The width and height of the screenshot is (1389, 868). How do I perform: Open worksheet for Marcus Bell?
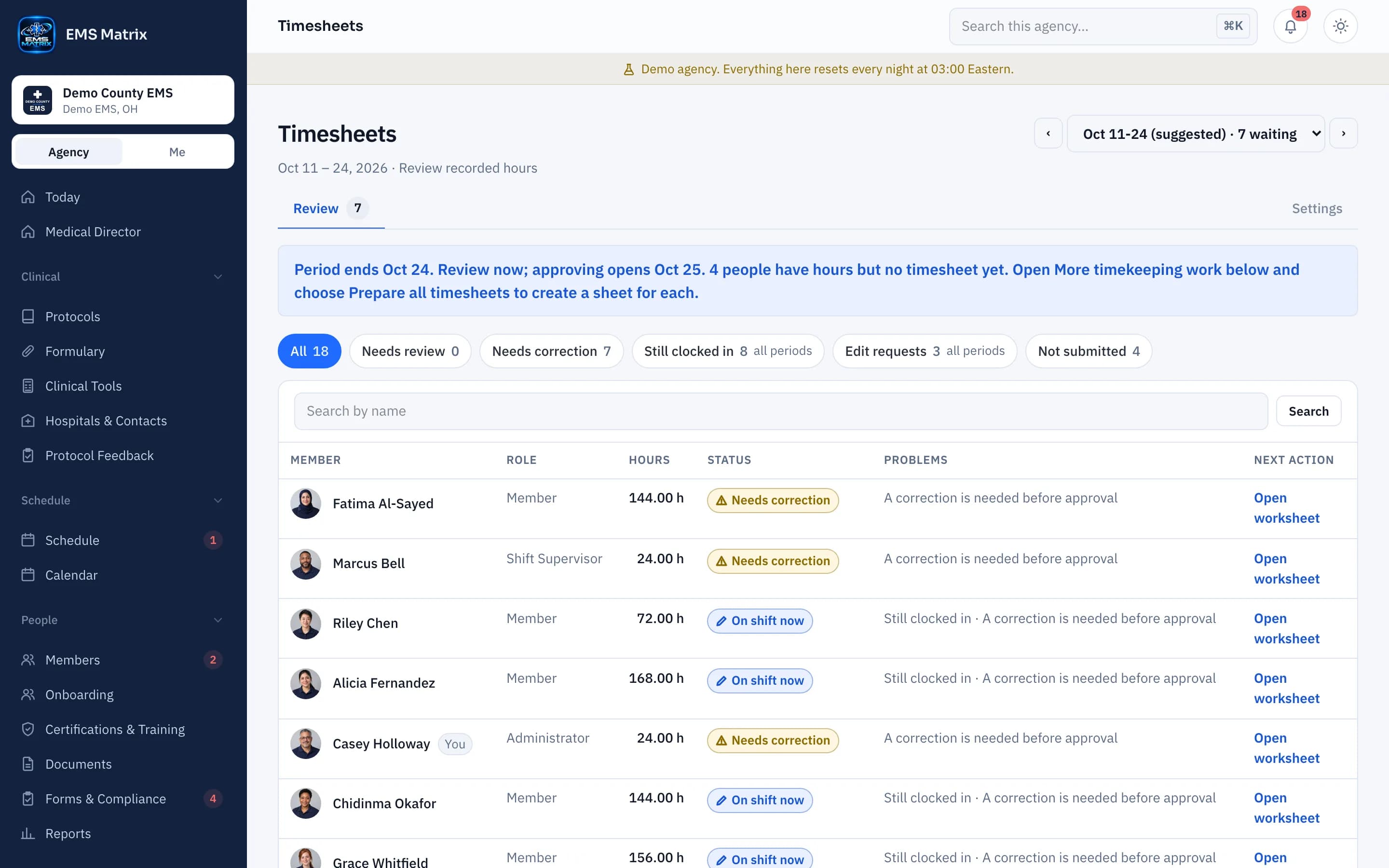(1286, 569)
